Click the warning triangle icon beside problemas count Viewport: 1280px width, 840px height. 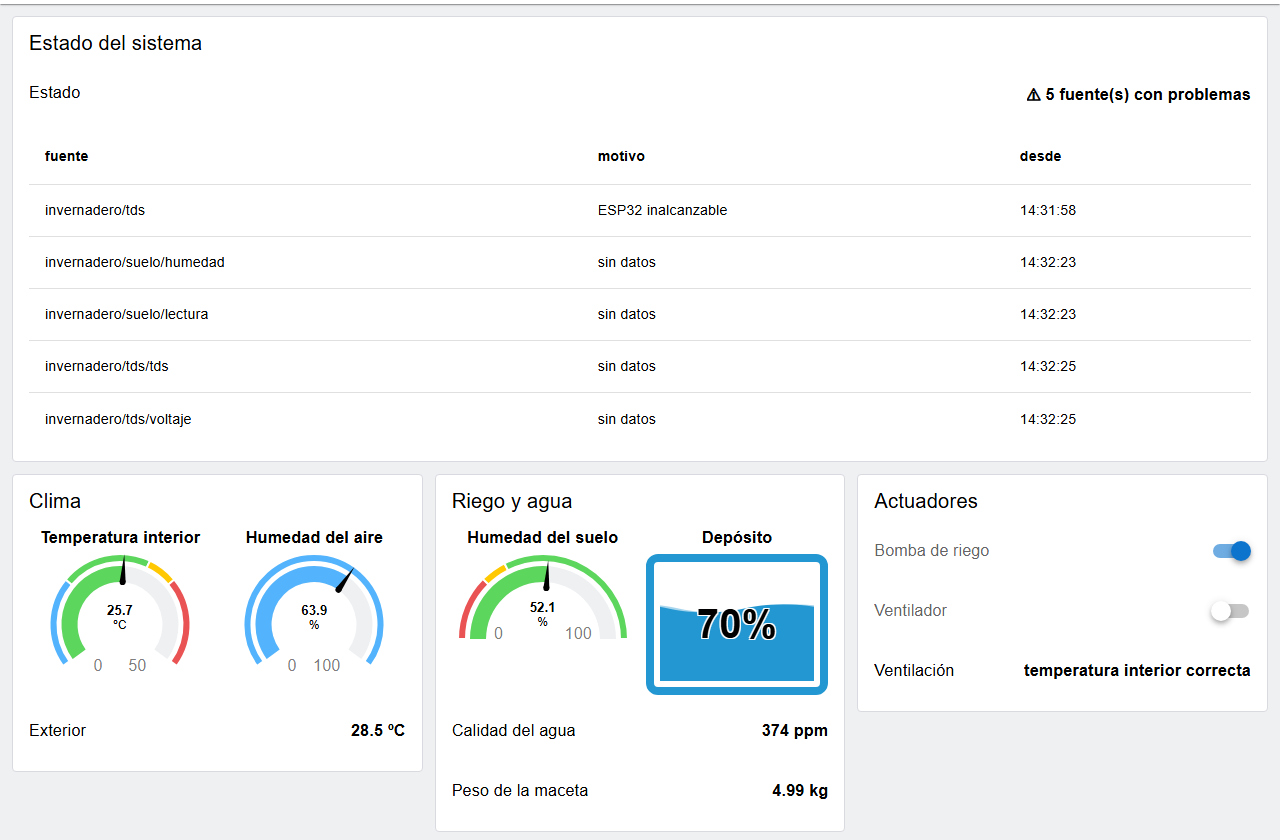pyautogui.click(x=1033, y=95)
